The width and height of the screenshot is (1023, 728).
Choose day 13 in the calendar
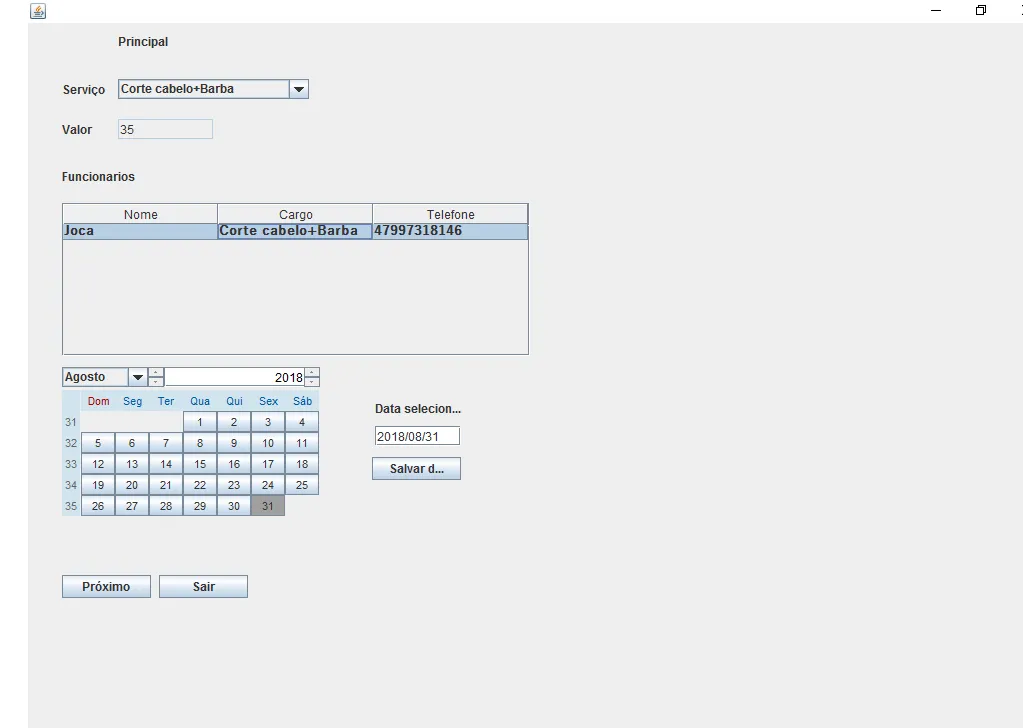132,464
